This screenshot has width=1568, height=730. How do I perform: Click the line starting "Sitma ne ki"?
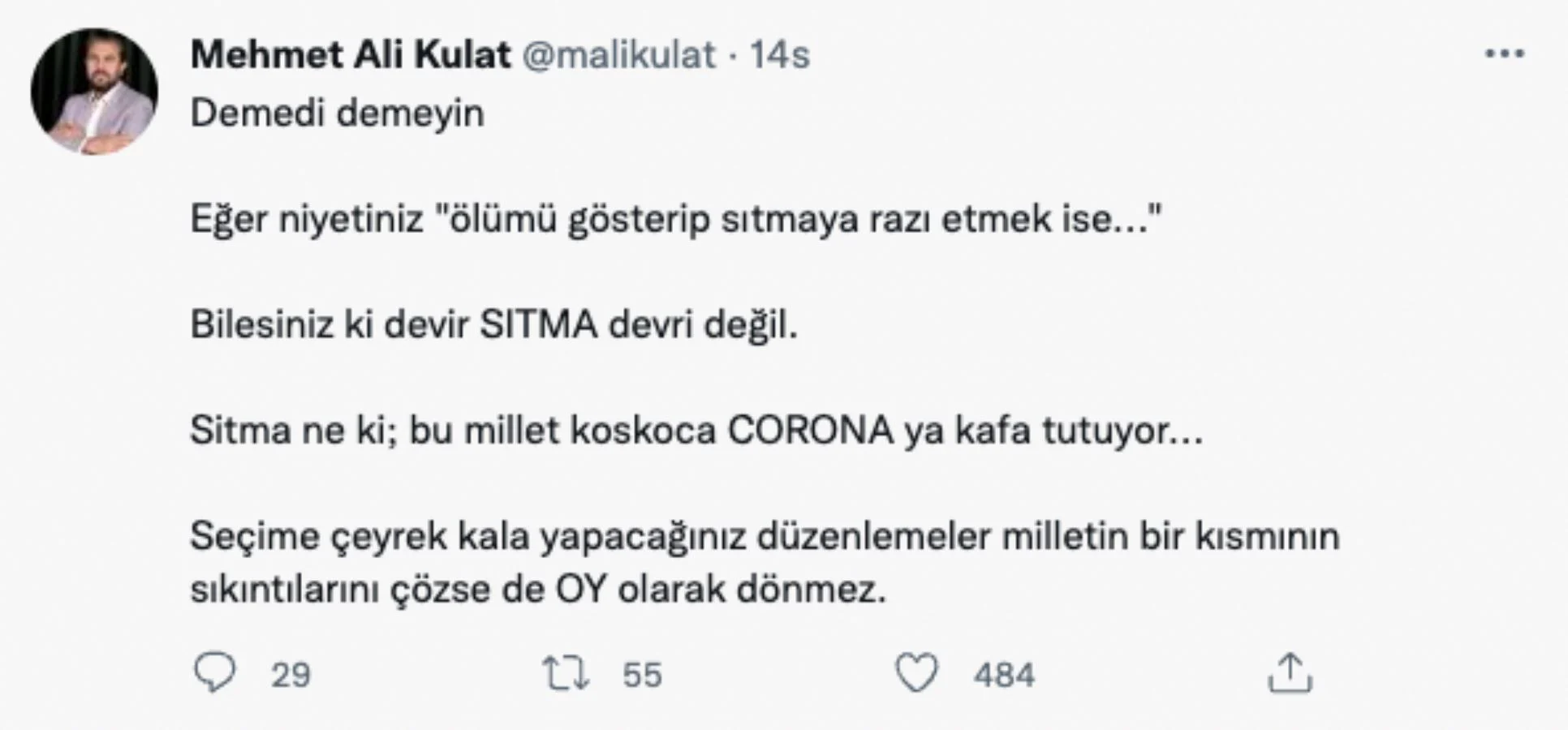[x=696, y=431]
